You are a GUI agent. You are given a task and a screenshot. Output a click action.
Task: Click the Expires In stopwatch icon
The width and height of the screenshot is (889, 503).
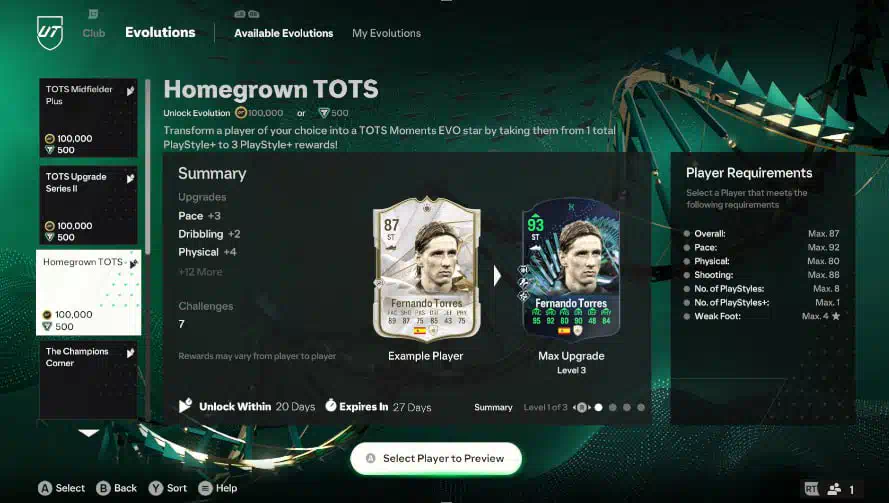[x=331, y=405]
